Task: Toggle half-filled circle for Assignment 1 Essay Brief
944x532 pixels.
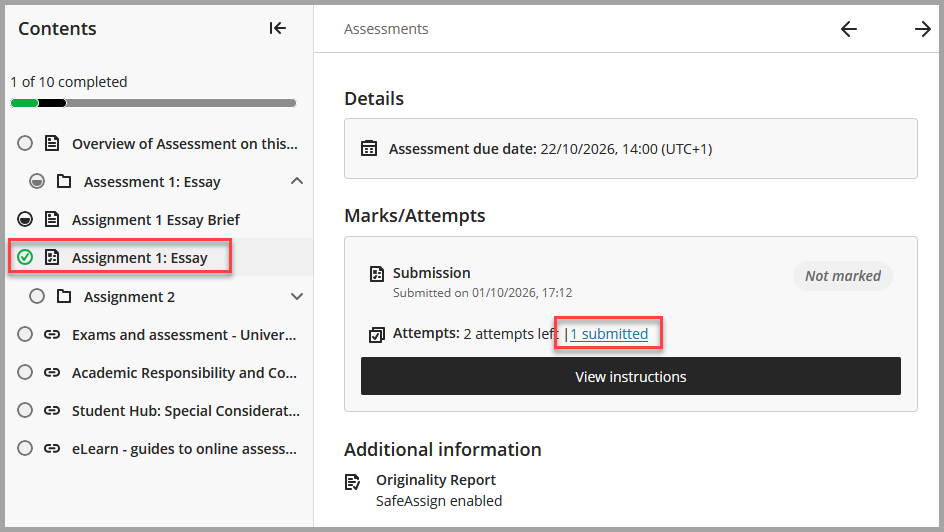Action: (25, 219)
